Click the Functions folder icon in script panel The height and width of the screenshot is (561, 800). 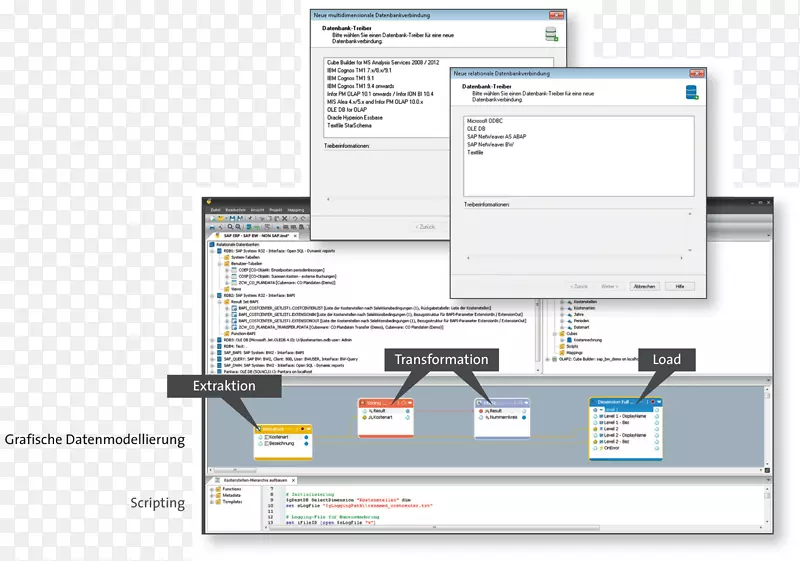point(218,489)
